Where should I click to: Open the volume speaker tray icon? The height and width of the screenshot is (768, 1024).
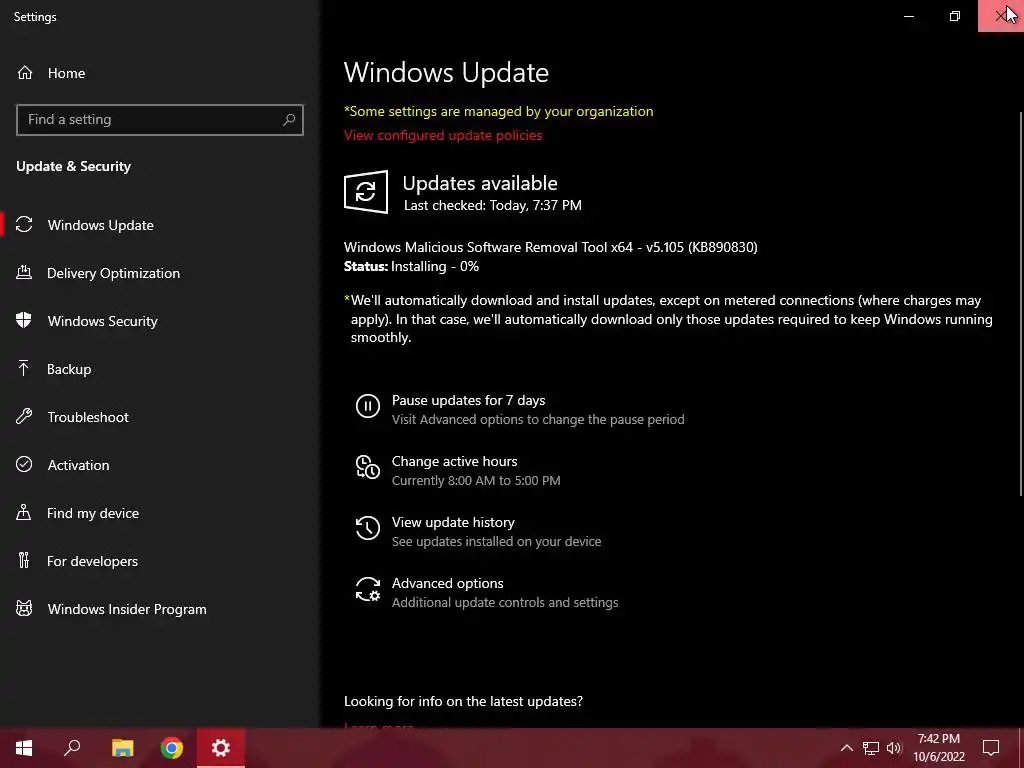pos(894,748)
